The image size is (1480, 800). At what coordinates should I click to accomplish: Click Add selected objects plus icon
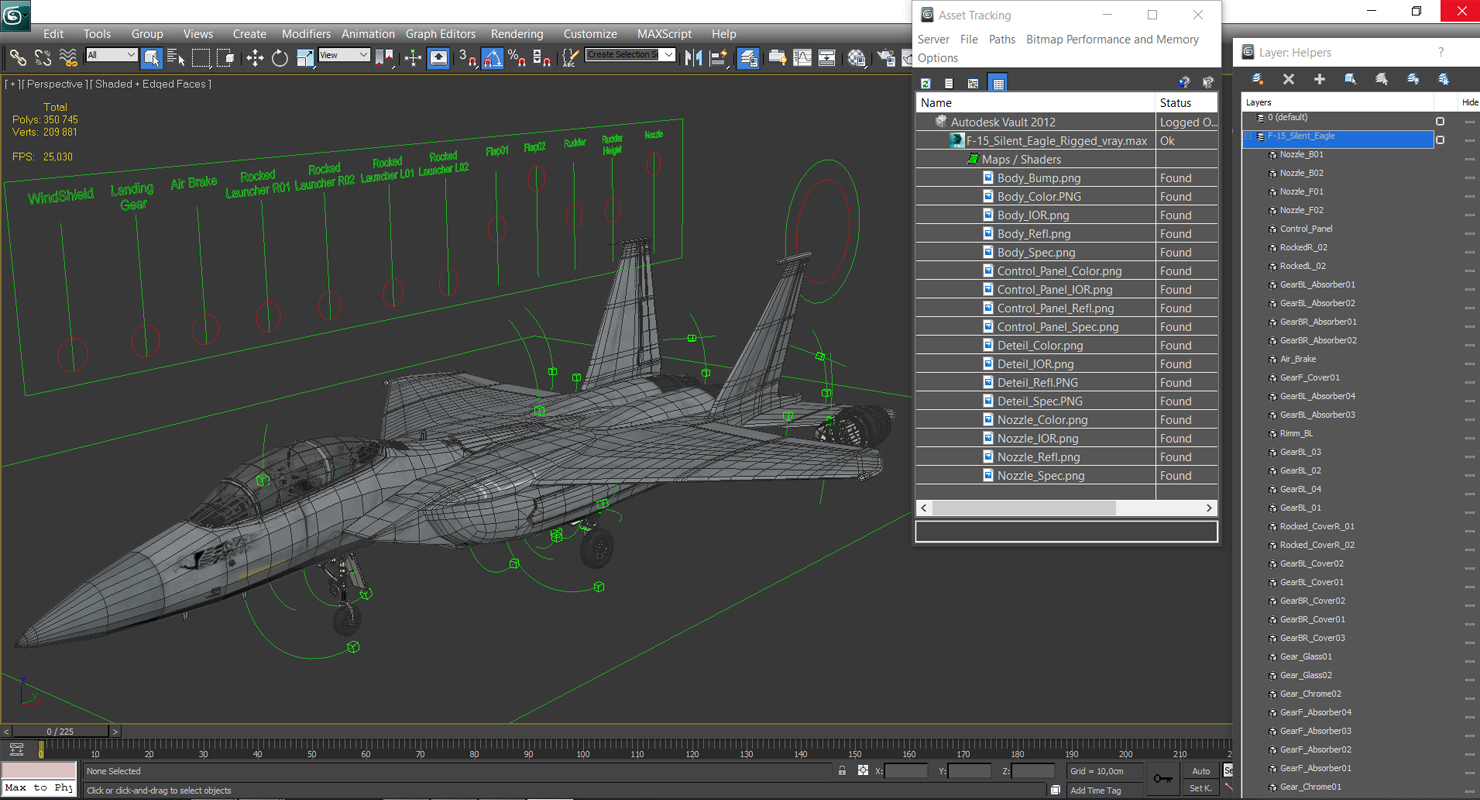(x=1319, y=79)
